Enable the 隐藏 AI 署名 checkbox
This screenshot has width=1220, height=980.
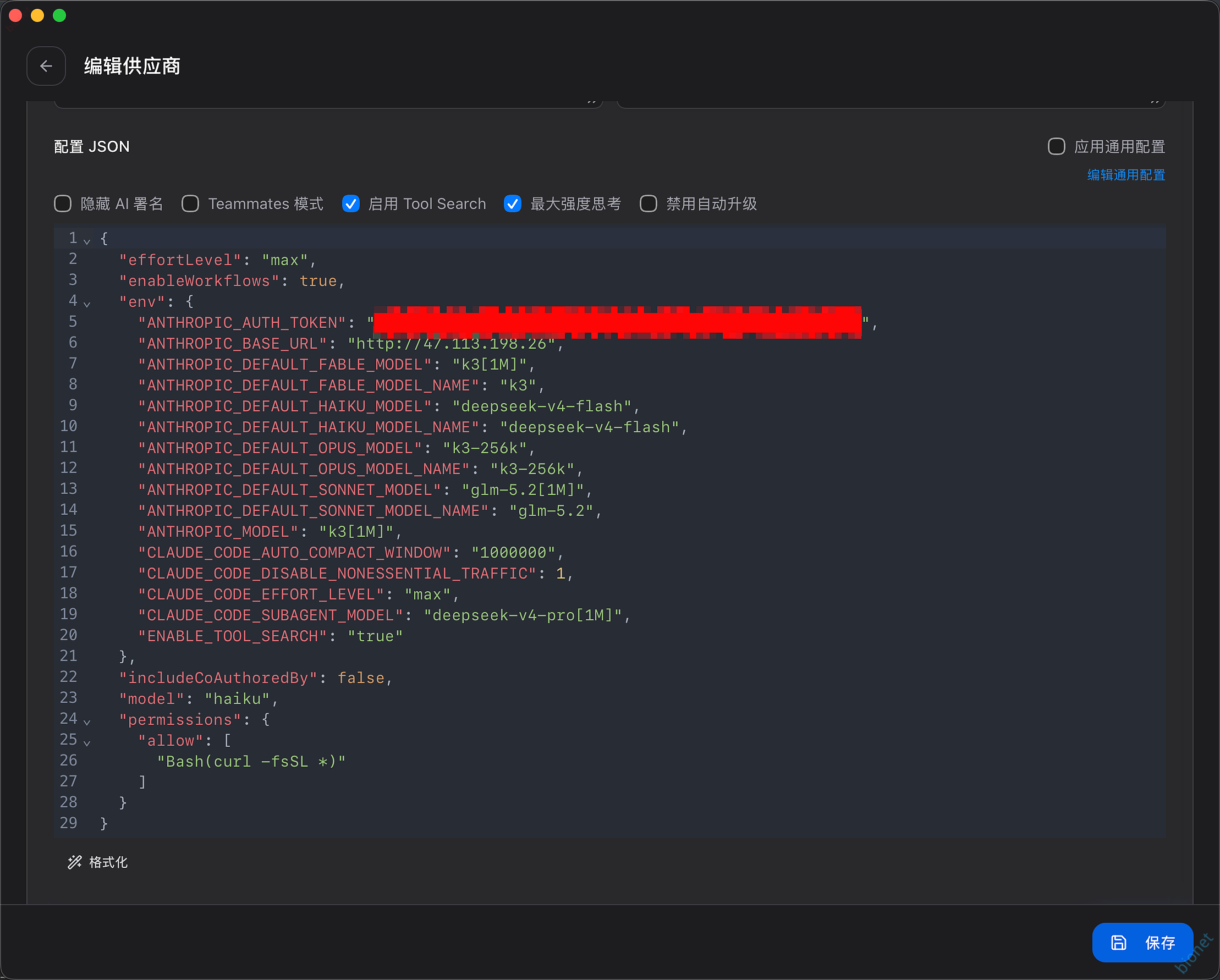(x=63, y=203)
